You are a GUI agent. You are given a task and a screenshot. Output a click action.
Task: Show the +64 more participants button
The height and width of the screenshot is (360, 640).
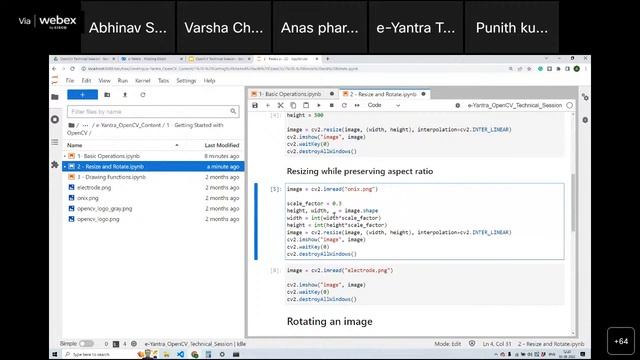[x=621, y=341]
